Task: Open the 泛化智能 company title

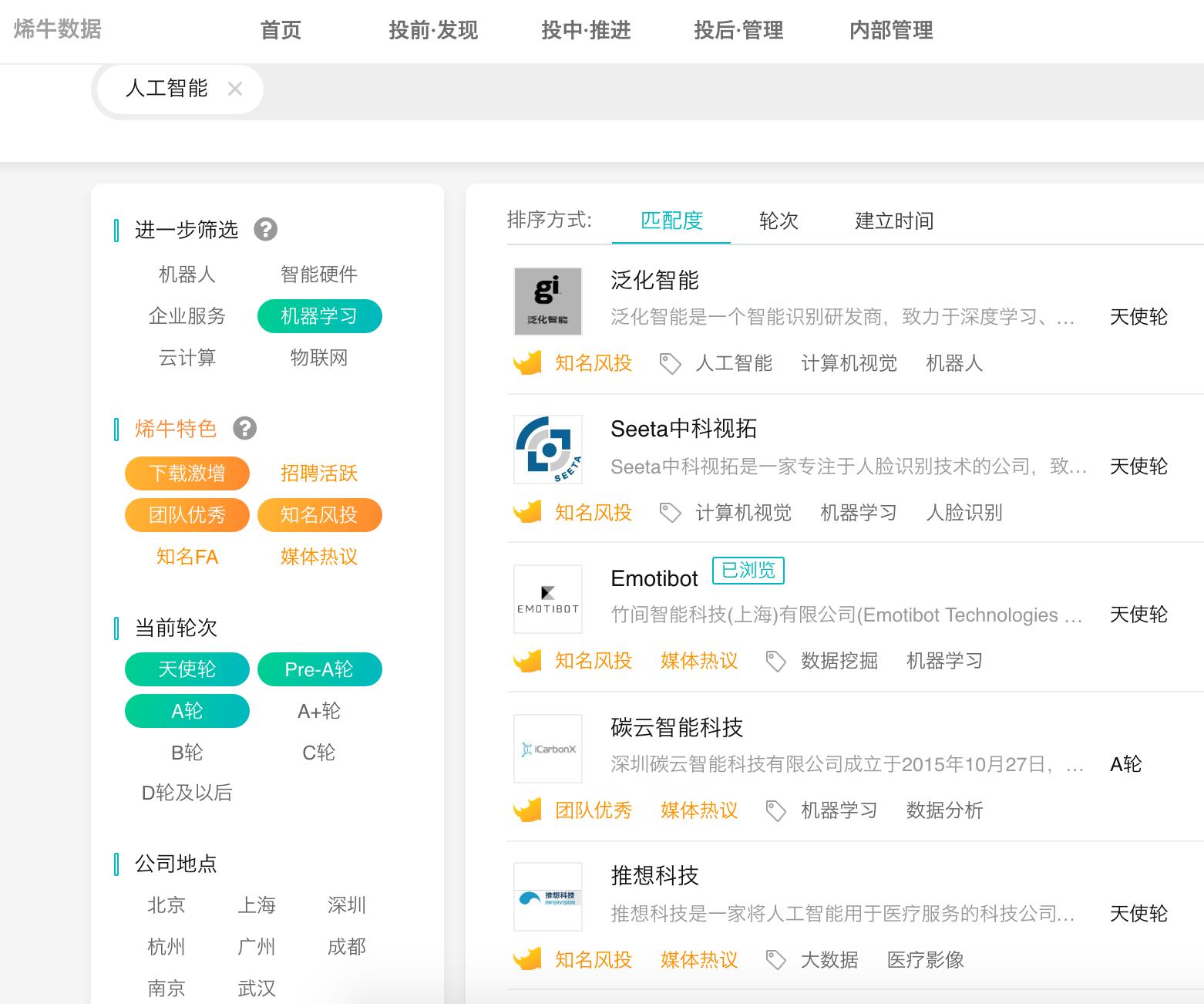Action: click(x=654, y=281)
